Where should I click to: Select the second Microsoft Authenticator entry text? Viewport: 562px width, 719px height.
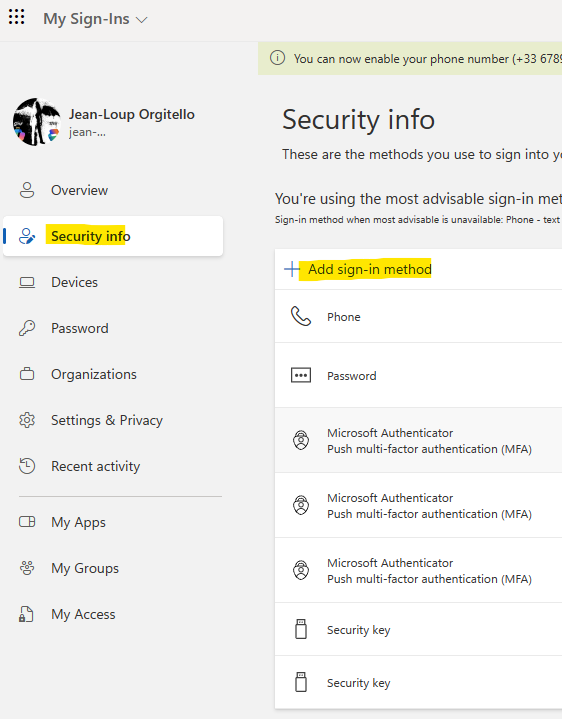click(429, 506)
